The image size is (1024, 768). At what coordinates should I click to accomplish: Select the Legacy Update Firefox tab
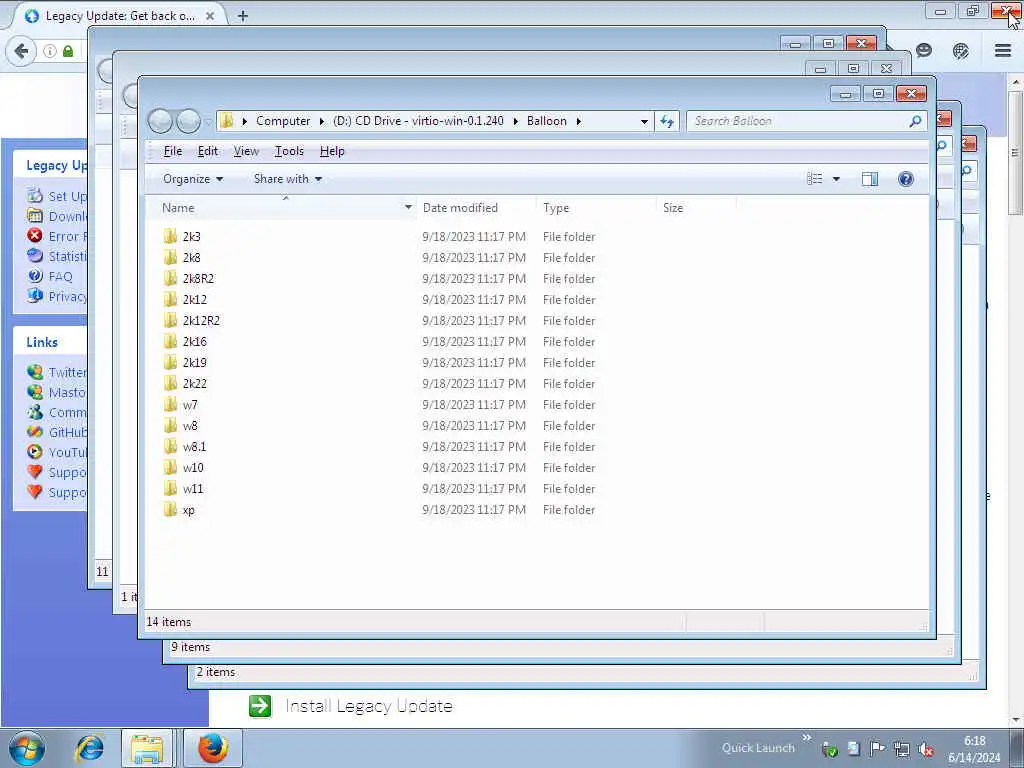coord(118,16)
